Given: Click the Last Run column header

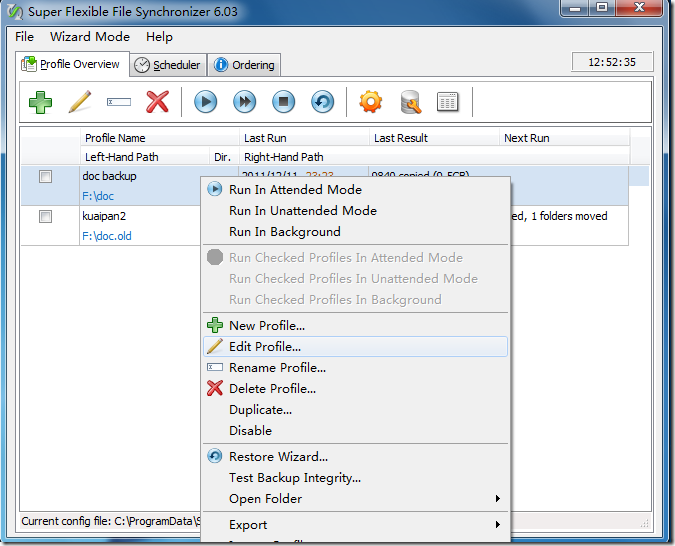Looking at the screenshot, I should tap(304, 138).
